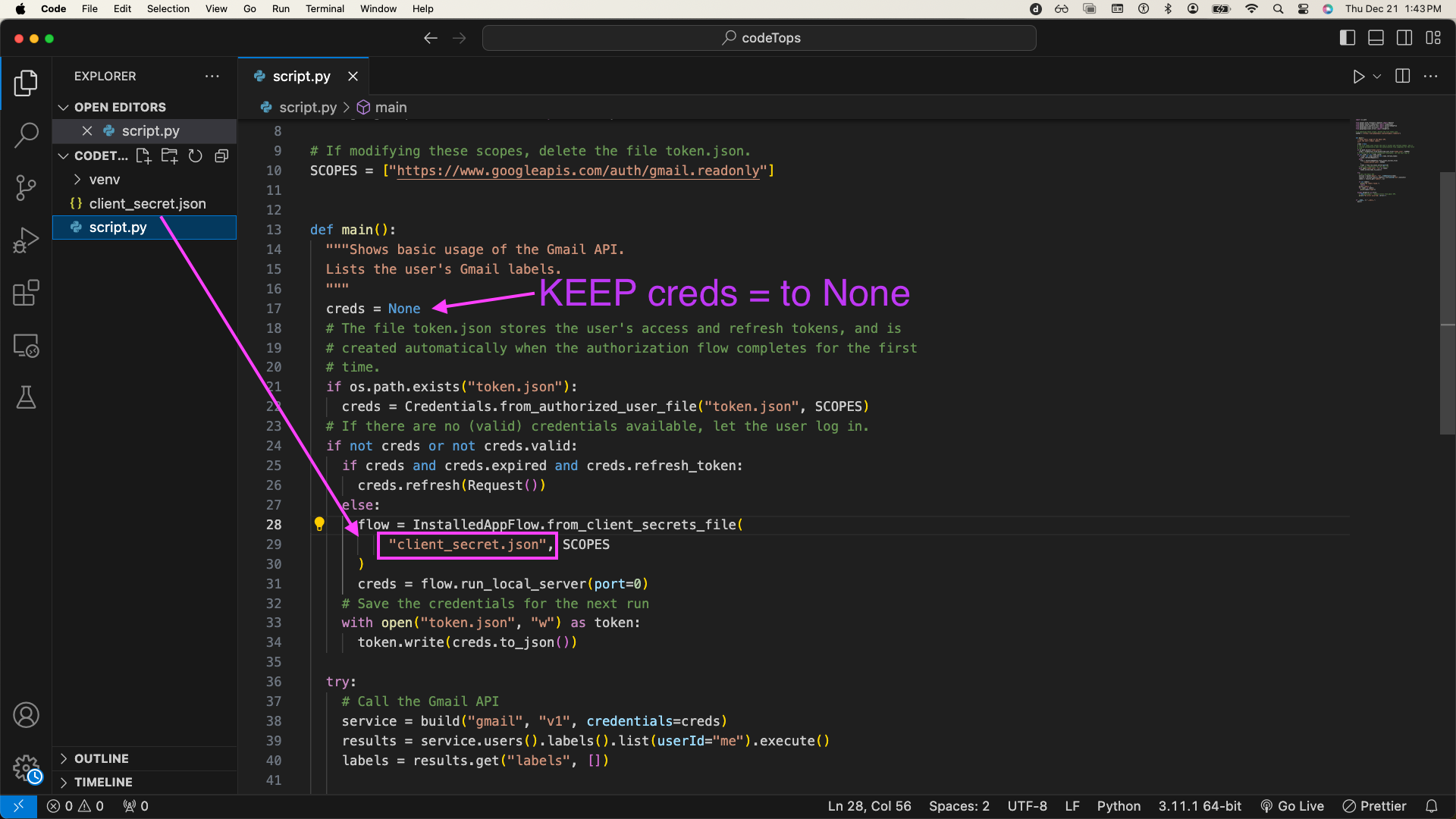Open the Spaces: 2 indentation selector
The width and height of the screenshot is (1456, 819).
[959, 806]
